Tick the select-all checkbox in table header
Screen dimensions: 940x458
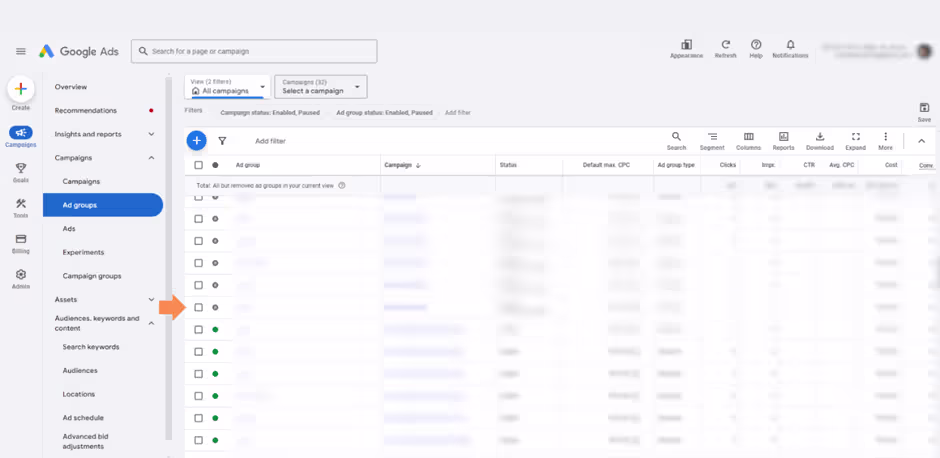pyautogui.click(x=198, y=165)
